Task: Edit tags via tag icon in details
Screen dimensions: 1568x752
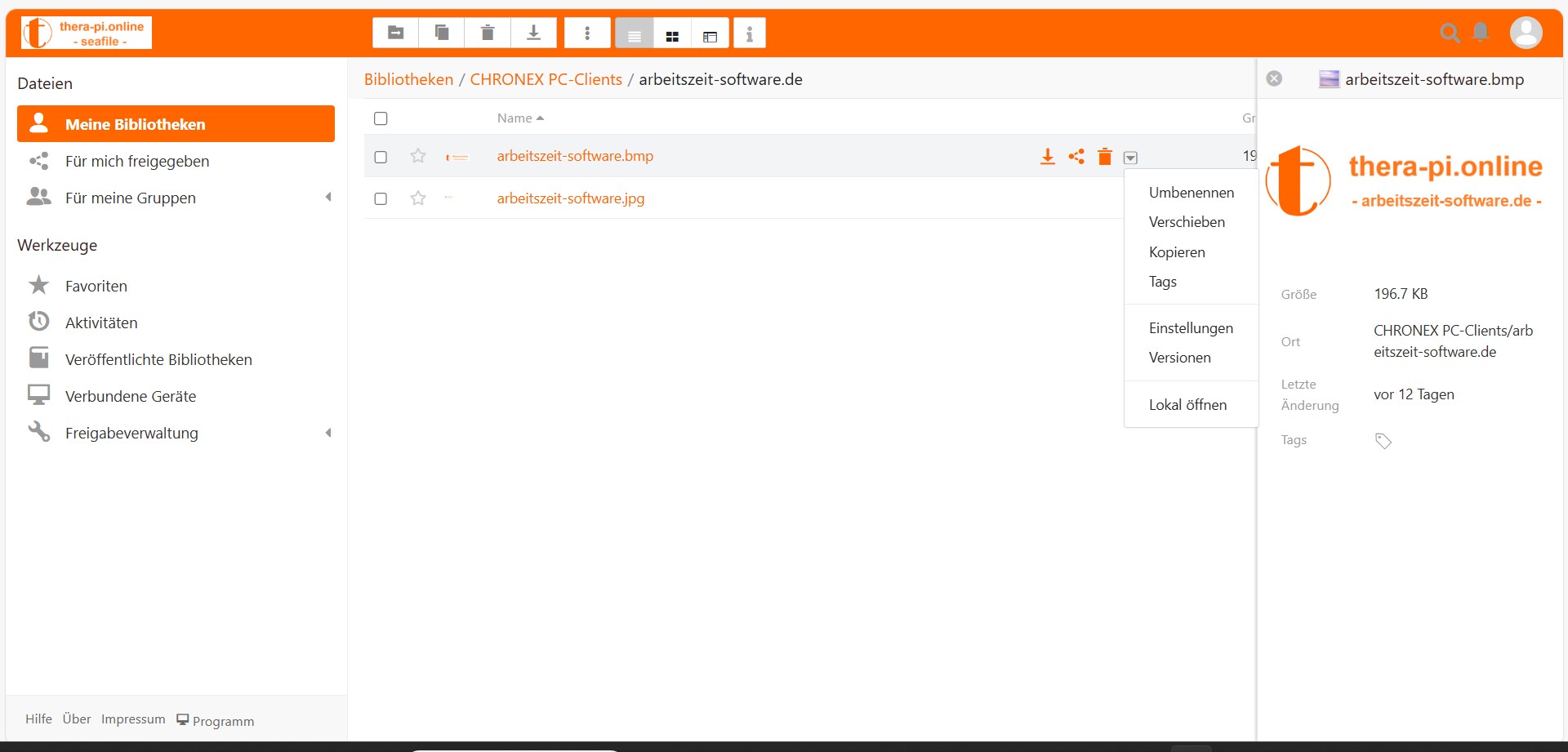Action: 1383,441
